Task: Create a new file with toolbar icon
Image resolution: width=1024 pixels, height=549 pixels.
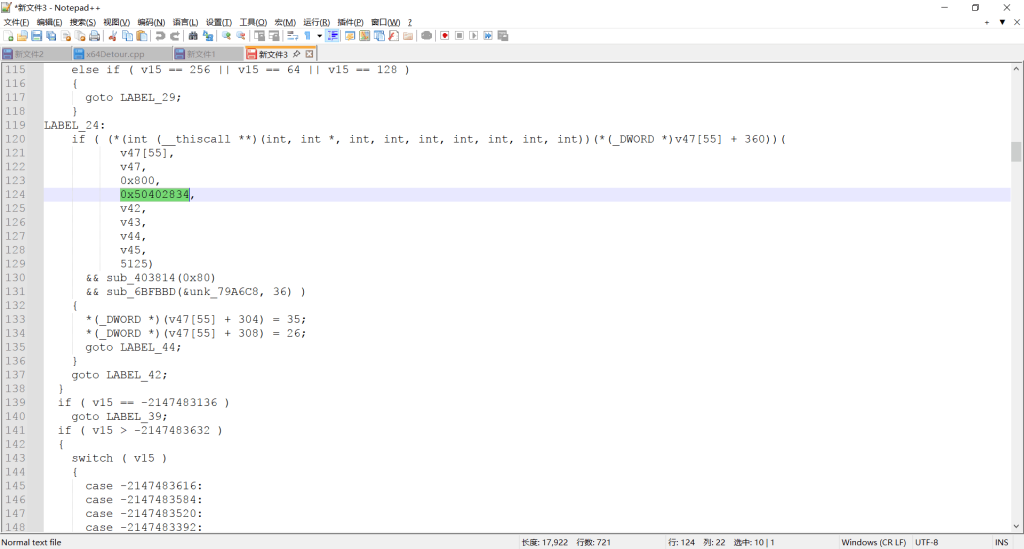Action: pos(8,36)
